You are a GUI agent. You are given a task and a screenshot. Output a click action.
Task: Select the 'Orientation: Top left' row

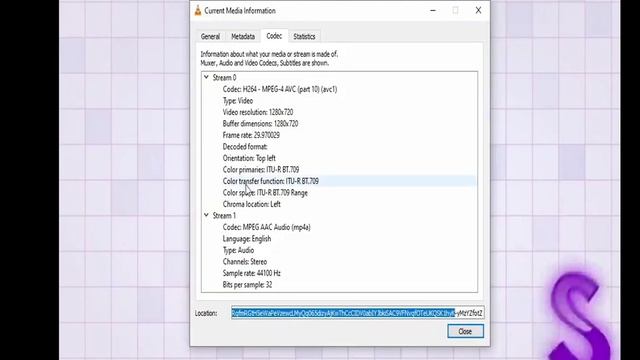pyautogui.click(x=249, y=158)
